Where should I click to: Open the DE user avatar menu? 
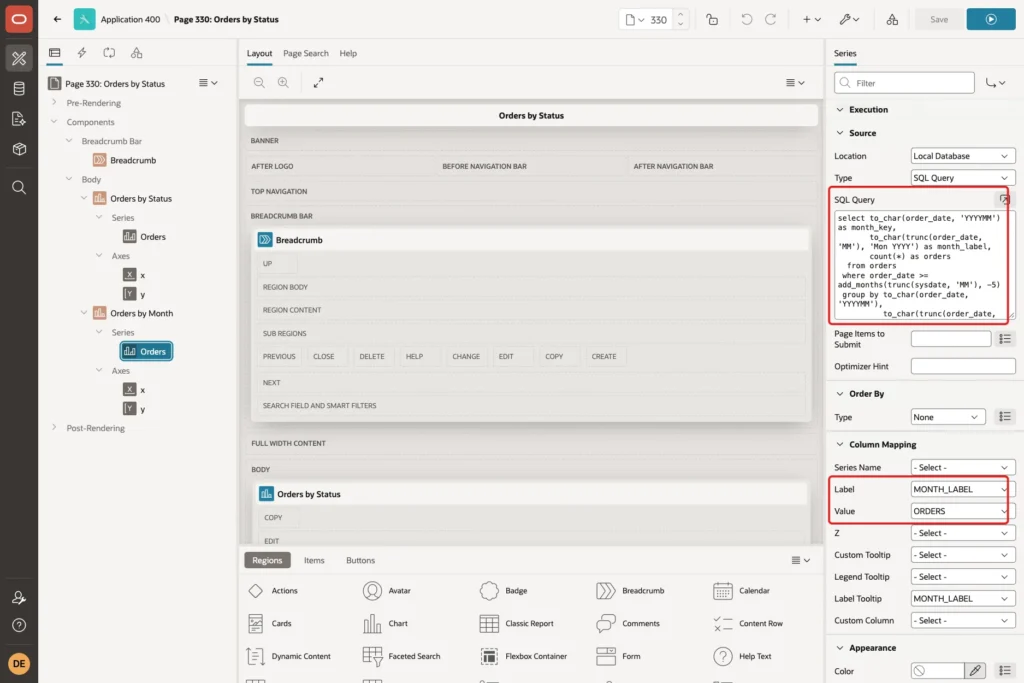click(19, 663)
